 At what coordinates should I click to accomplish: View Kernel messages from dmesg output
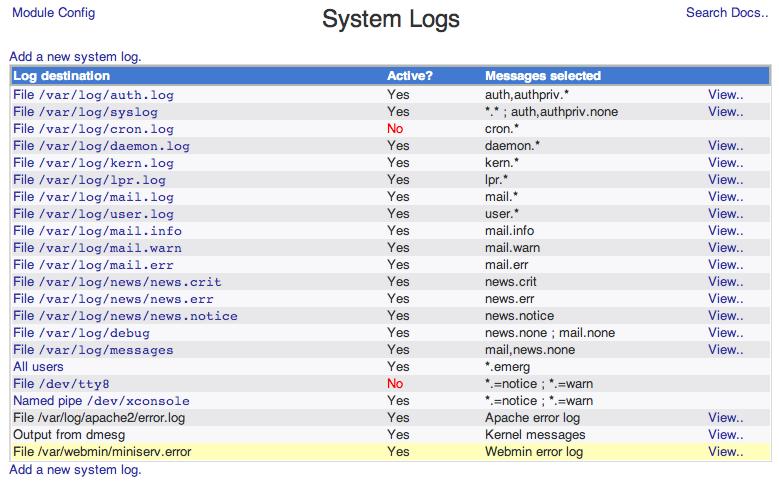(x=725, y=435)
